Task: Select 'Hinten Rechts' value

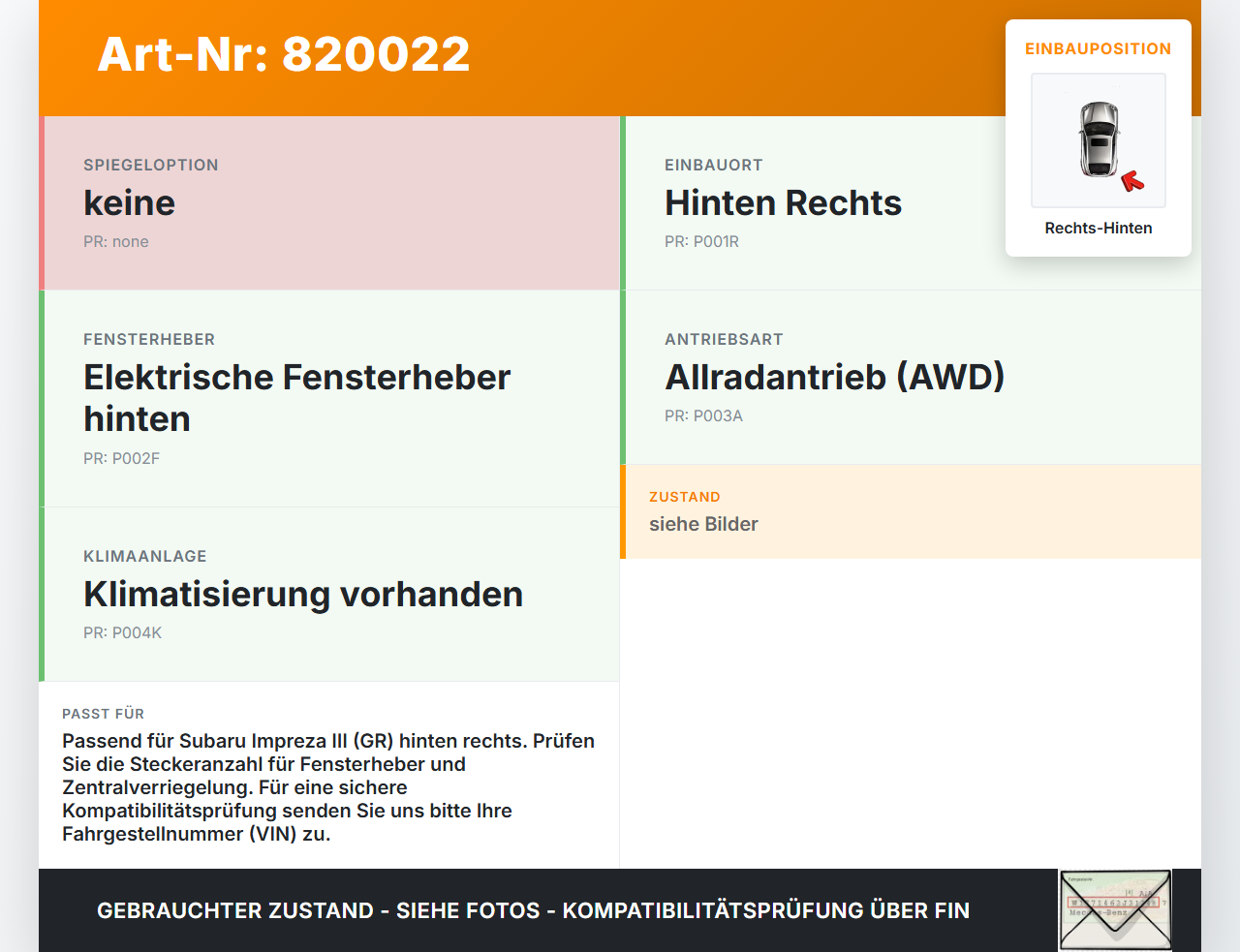Action: point(784,202)
